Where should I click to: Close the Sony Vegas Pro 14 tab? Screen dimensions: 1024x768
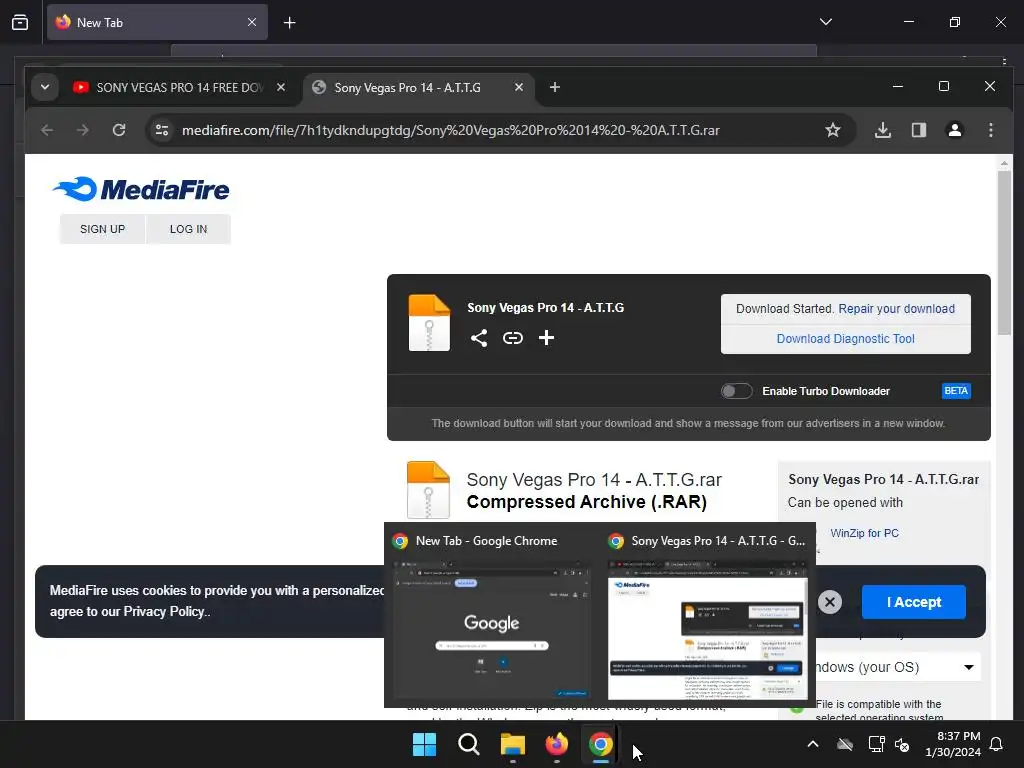tap(519, 87)
